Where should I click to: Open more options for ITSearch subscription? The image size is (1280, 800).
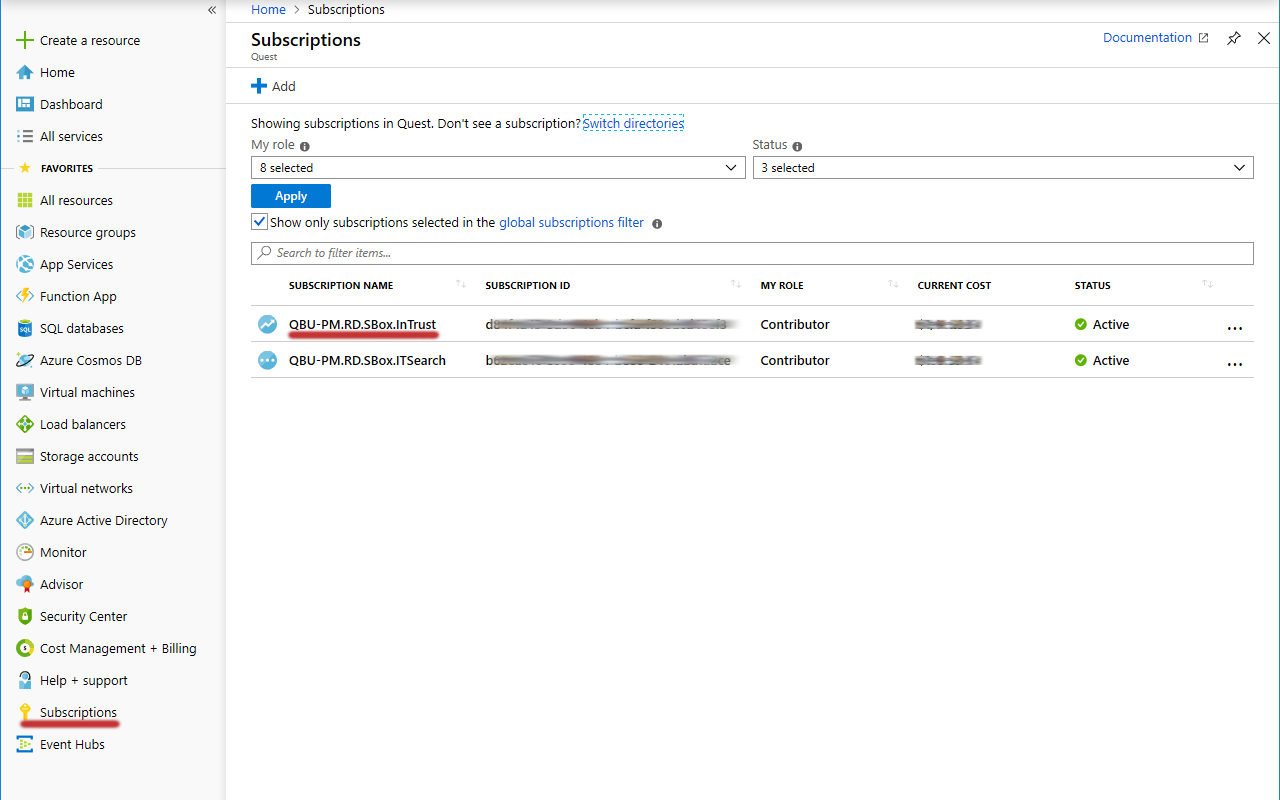(x=1235, y=364)
